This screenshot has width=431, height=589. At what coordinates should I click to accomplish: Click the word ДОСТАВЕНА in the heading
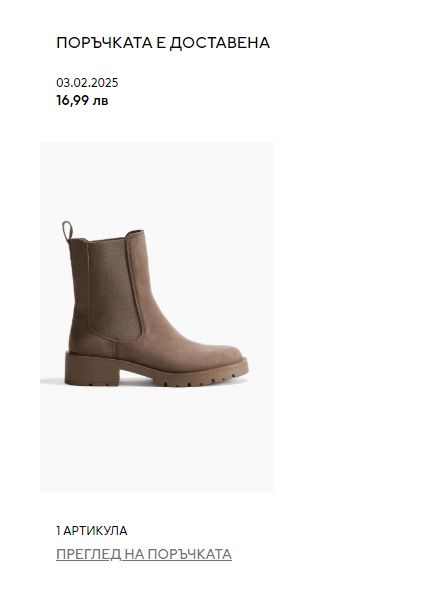click(219, 43)
